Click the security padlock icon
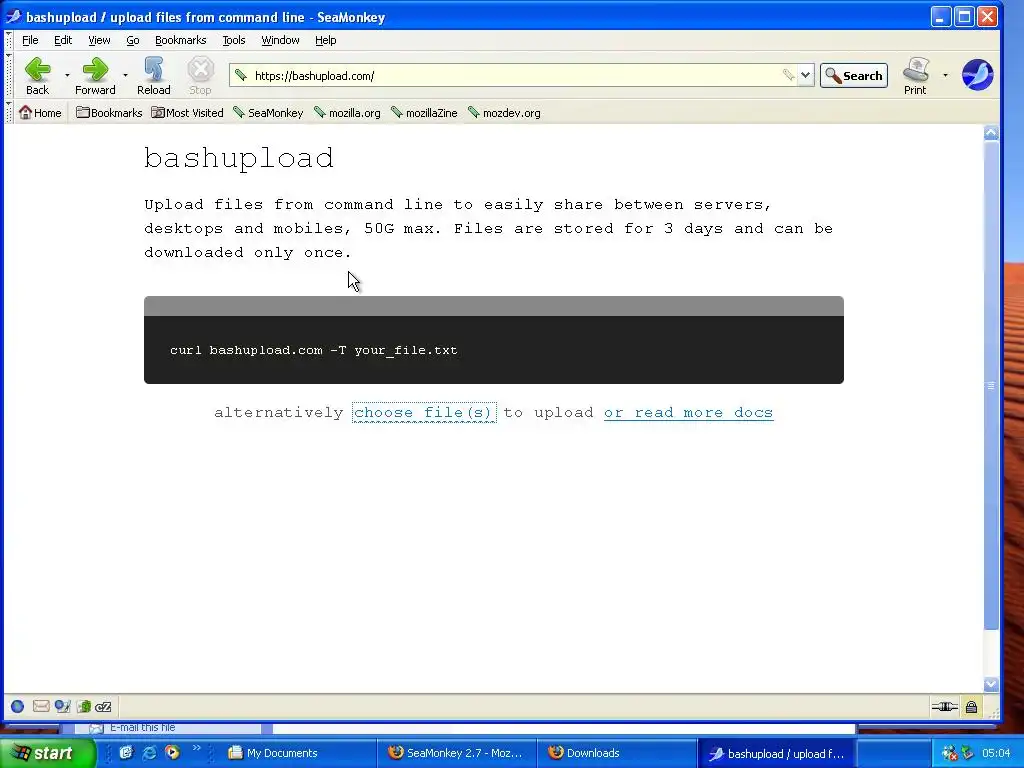The width and height of the screenshot is (1024, 768). tap(972, 706)
